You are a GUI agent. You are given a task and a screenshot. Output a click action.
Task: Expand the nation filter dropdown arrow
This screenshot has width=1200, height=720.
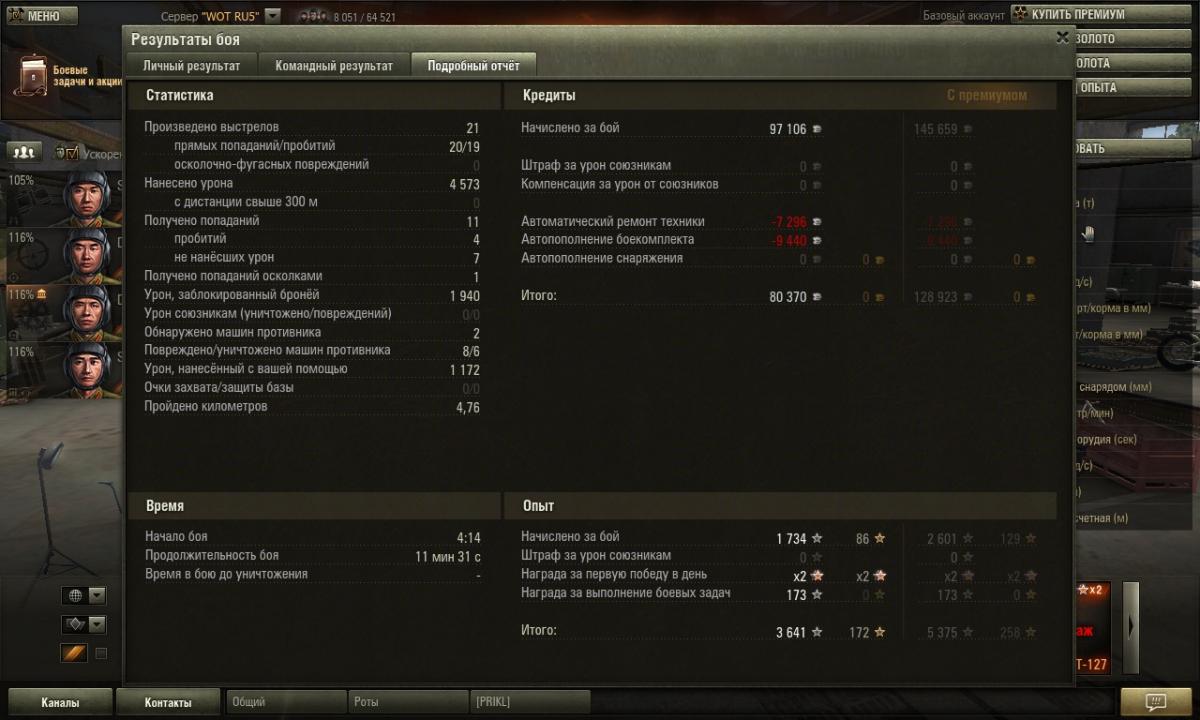(x=97, y=596)
